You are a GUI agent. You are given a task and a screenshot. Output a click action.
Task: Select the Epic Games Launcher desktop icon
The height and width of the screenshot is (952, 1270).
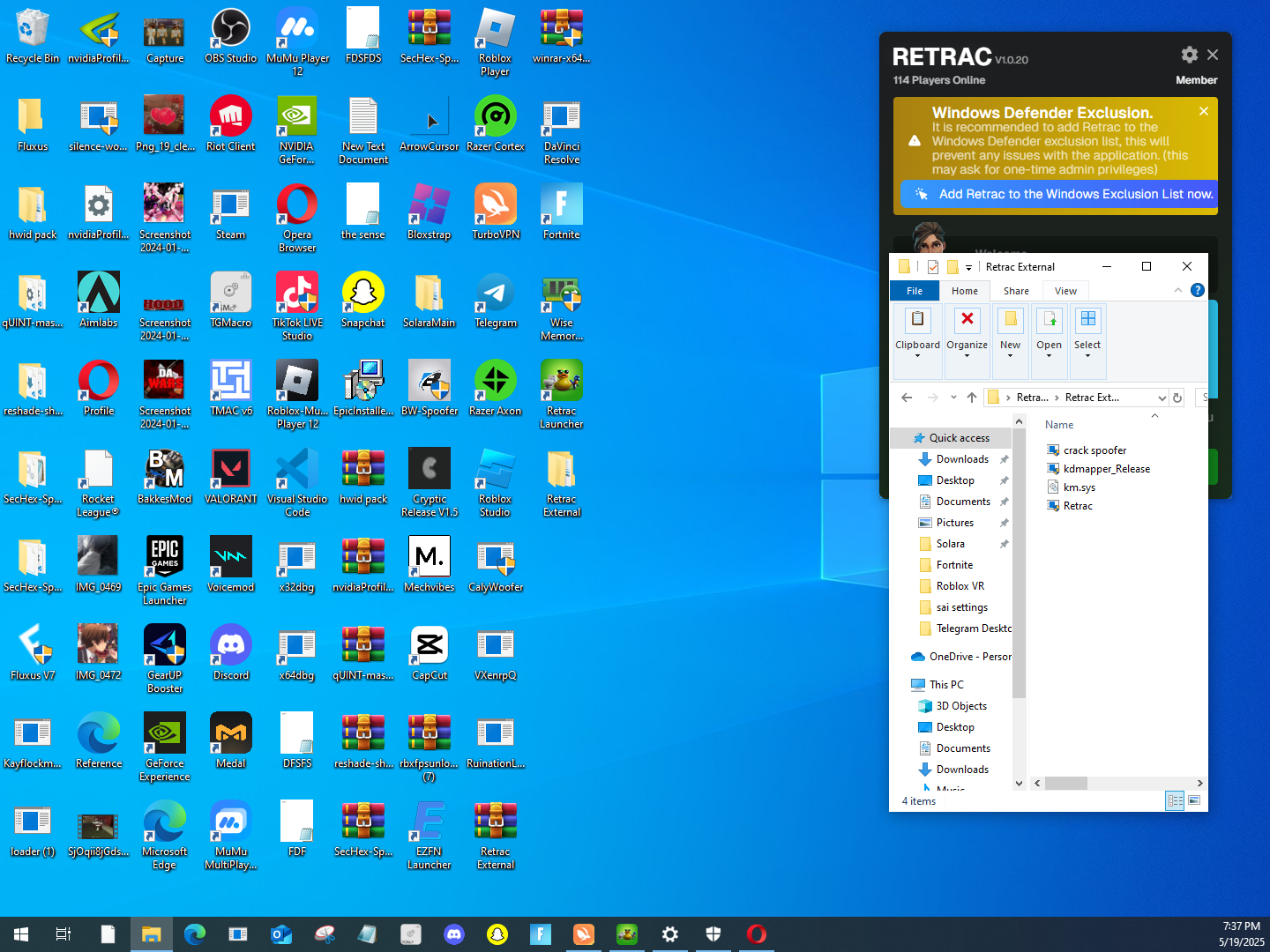[x=165, y=572]
